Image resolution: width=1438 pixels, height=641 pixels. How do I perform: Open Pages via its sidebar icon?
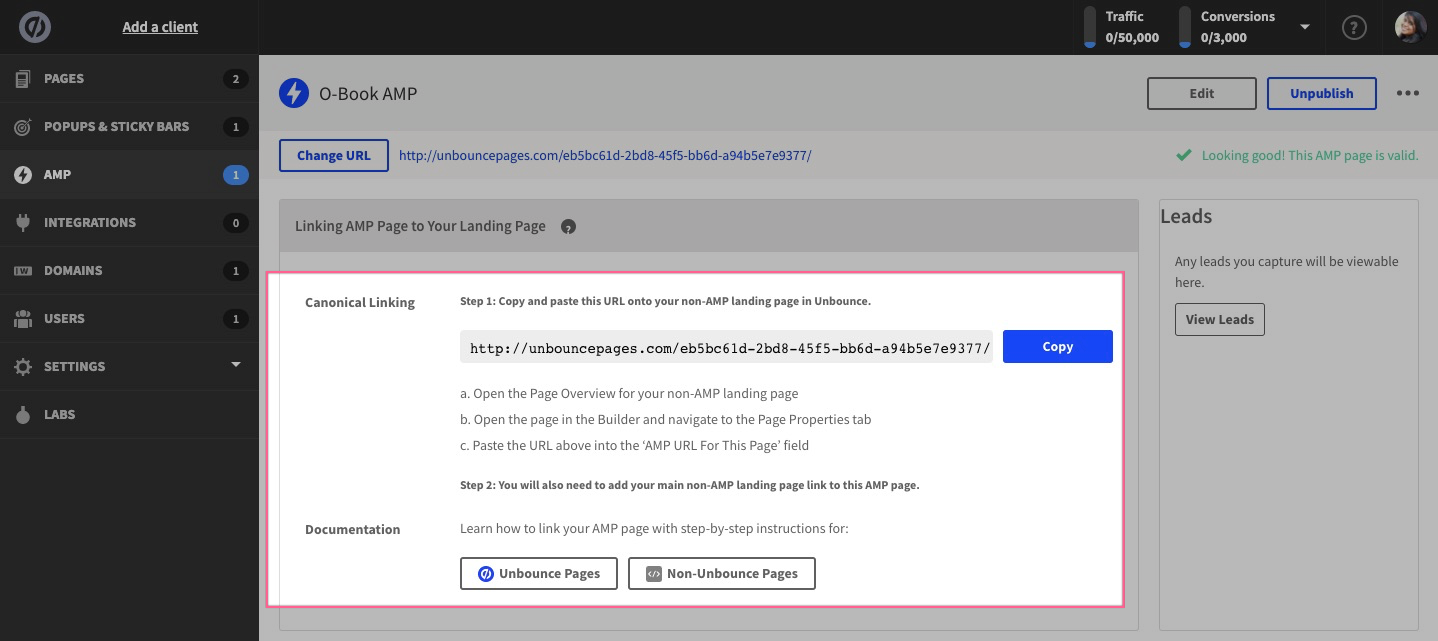(23, 79)
